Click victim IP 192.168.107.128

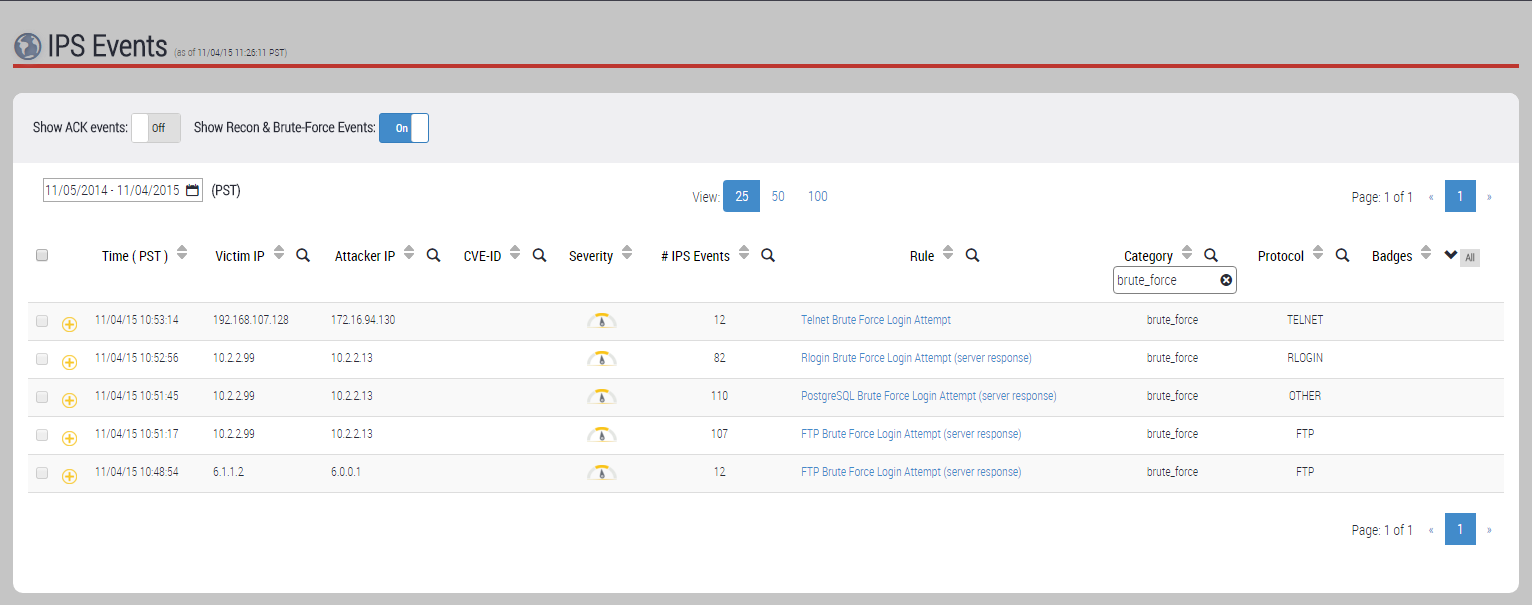(x=251, y=320)
